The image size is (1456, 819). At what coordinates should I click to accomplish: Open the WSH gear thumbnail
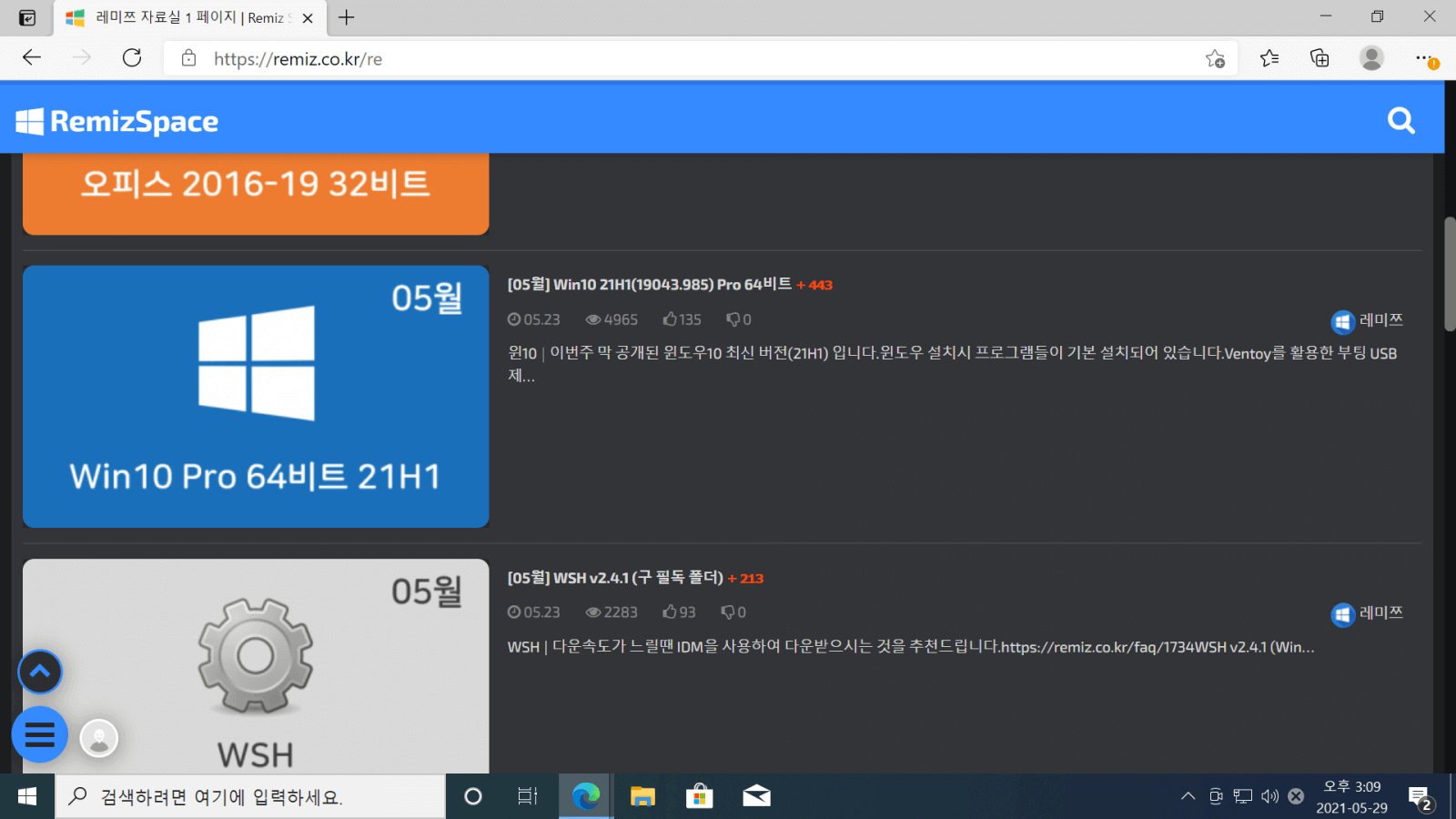coord(256,666)
